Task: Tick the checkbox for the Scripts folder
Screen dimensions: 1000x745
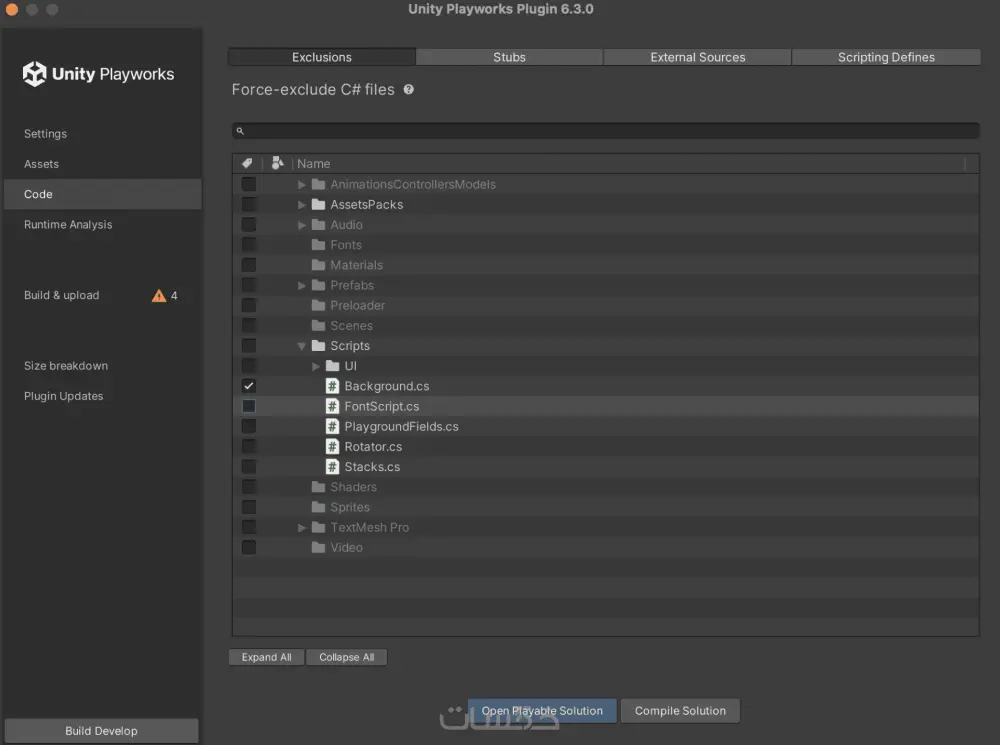Action: coord(249,346)
